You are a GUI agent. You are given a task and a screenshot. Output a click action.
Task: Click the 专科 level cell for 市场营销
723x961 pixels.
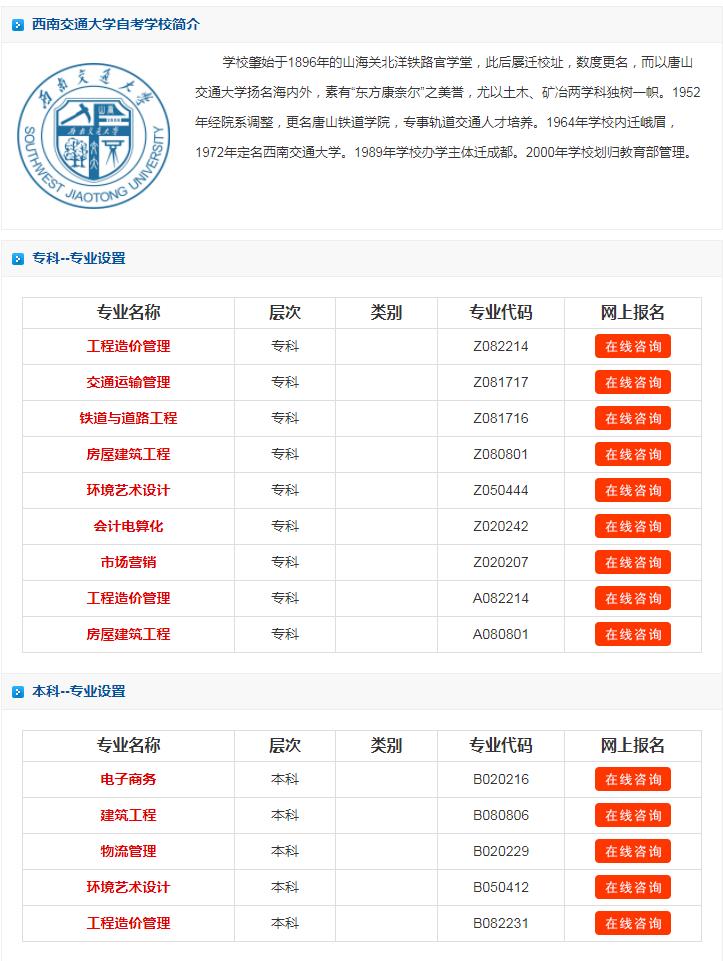[285, 562]
